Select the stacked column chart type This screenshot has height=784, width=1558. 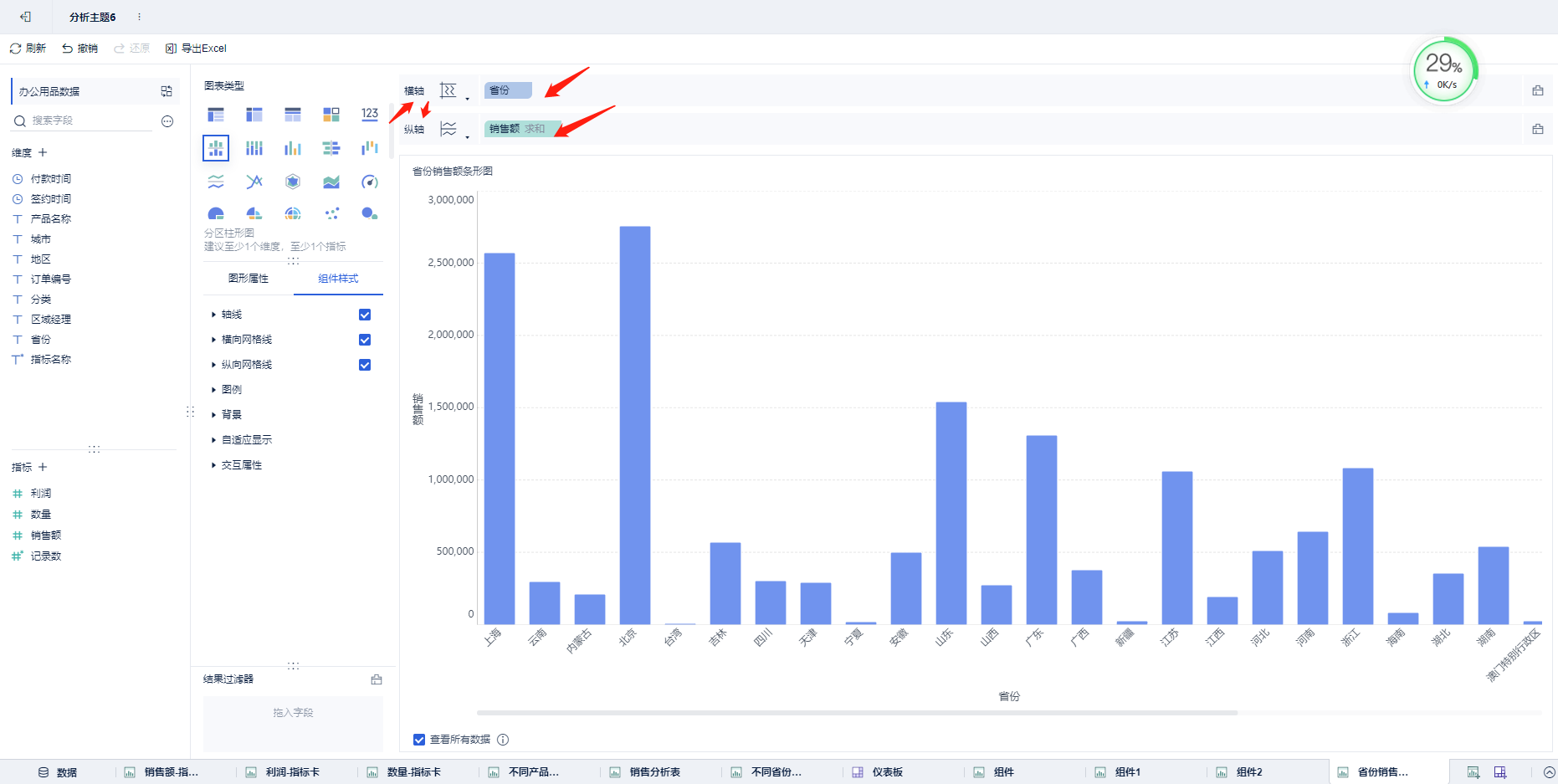point(254,148)
